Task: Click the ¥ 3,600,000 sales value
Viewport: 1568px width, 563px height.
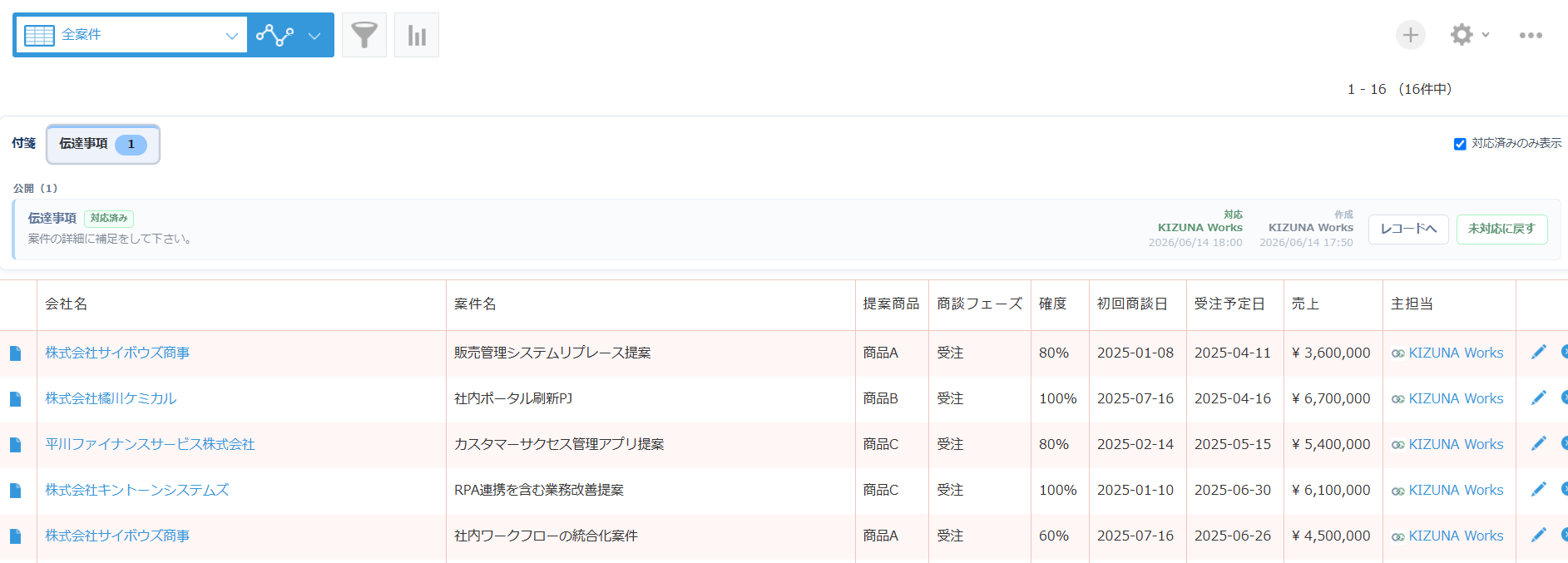Action: pos(1331,353)
